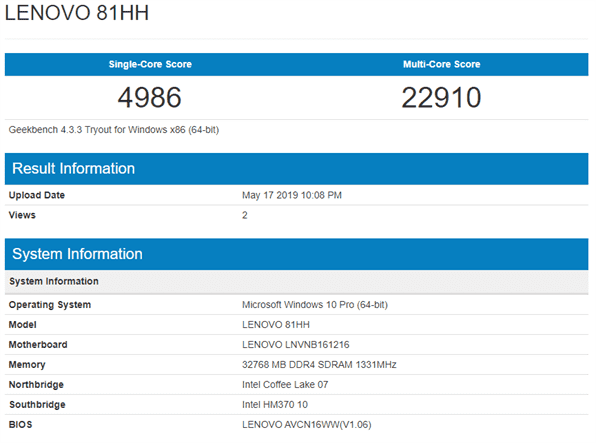Click the Model value LENOVO 81HH
The height and width of the screenshot is (443, 596).
pyautogui.click(x=276, y=325)
